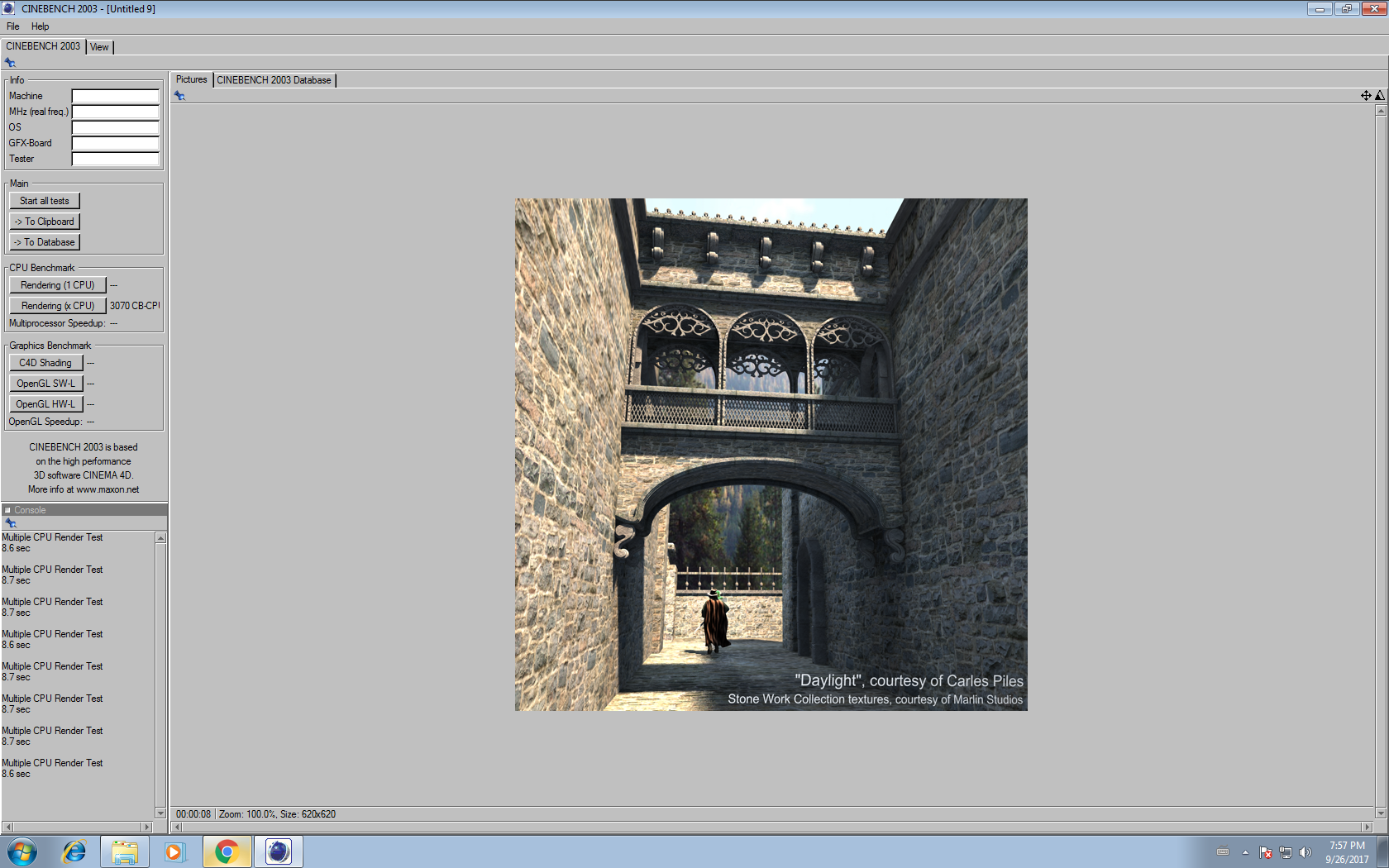Viewport: 1389px width, 868px height.
Task: Click picture view horizontal scrollbar right arrow
Action: click(x=1367, y=827)
